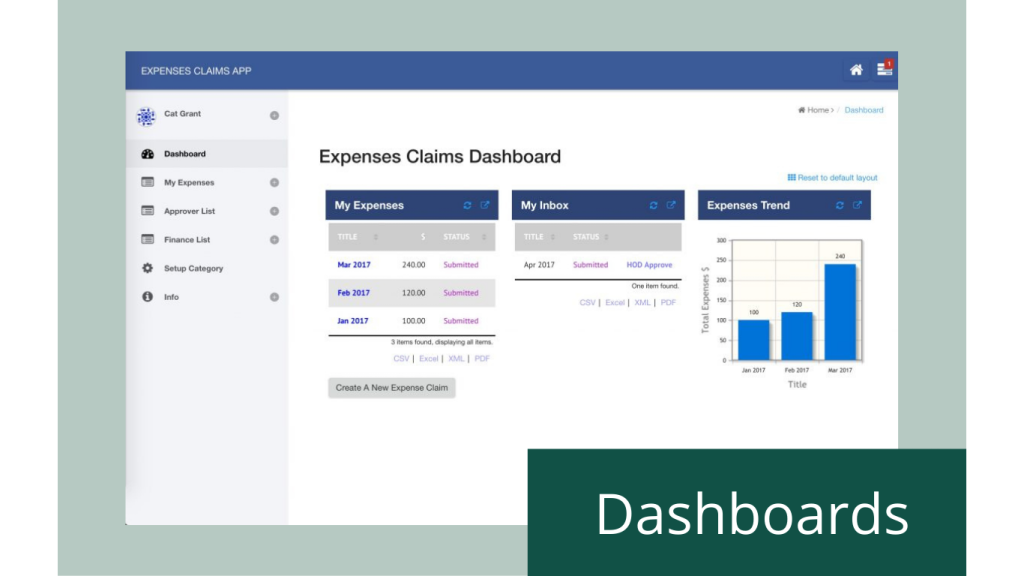Open My Inbox panel via external link icon
The height and width of the screenshot is (576, 1024).
click(671, 205)
